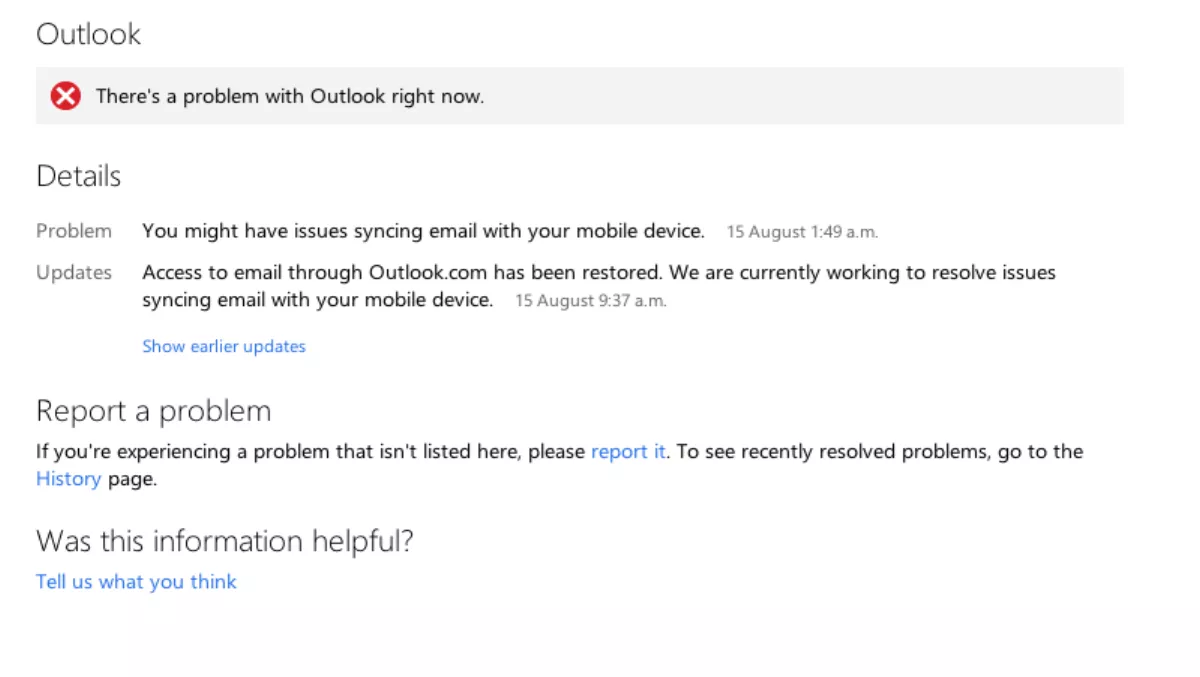
Task: Click the Outlook page heading
Action: [x=88, y=34]
